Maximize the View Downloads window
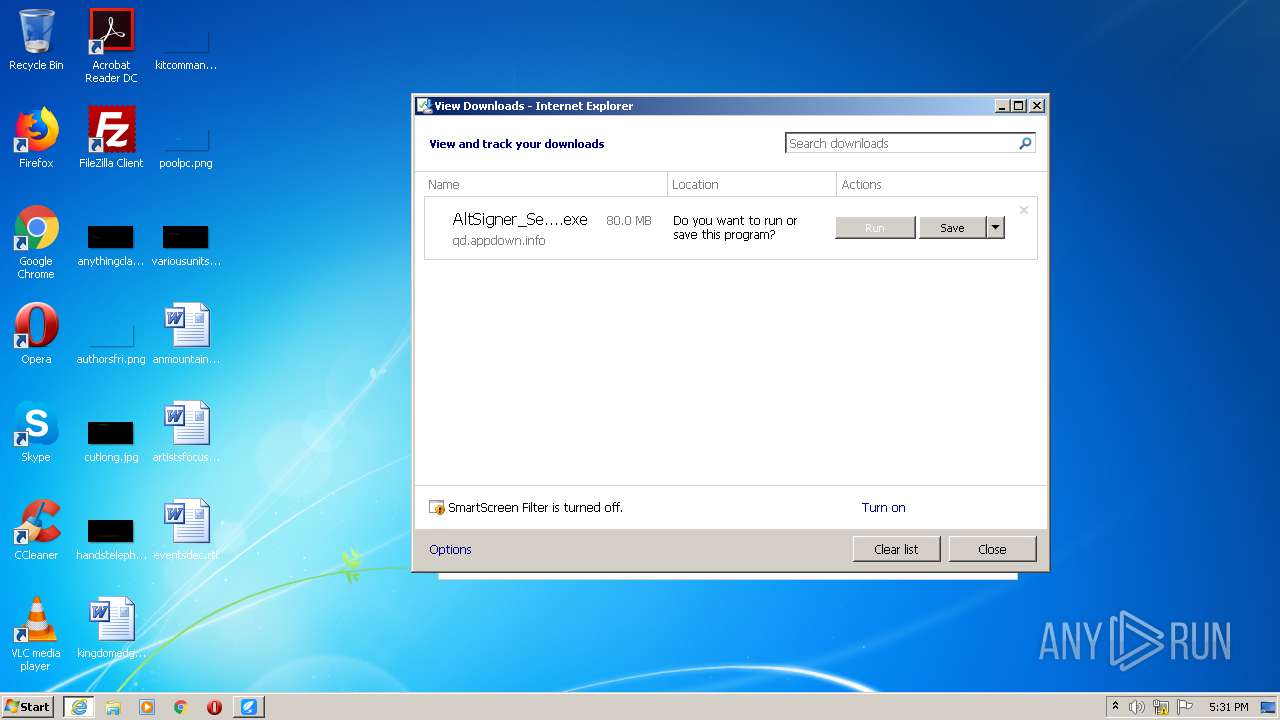 pos(1019,106)
